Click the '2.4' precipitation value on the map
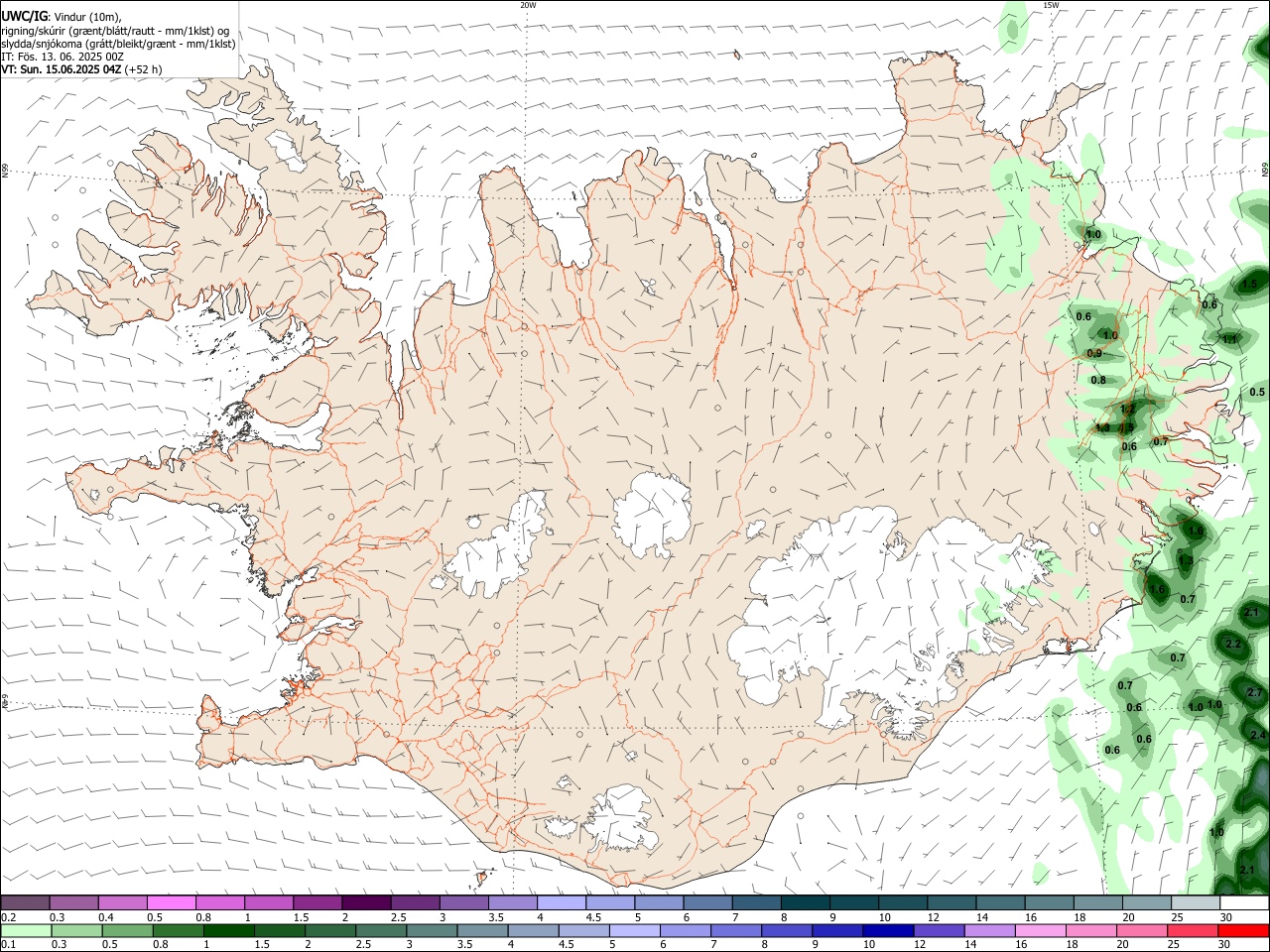The height and width of the screenshot is (952, 1270). [x=1258, y=735]
